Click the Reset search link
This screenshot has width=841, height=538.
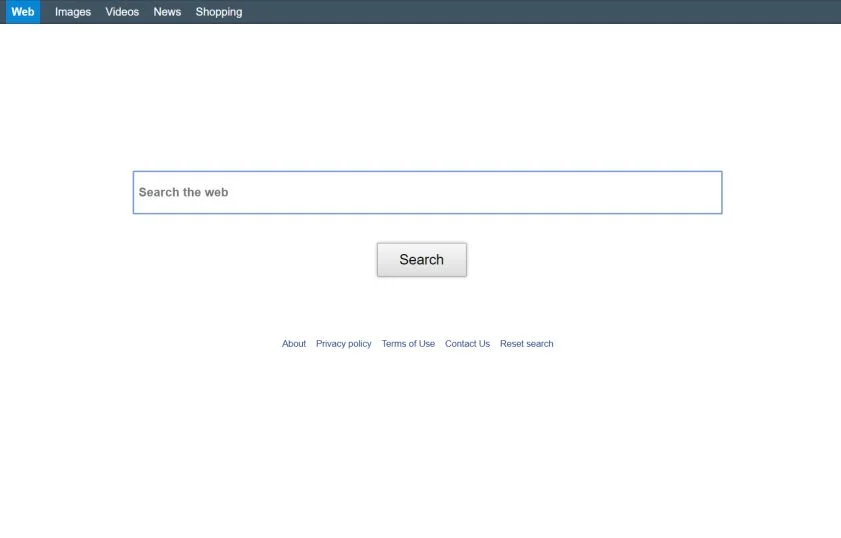pos(527,344)
